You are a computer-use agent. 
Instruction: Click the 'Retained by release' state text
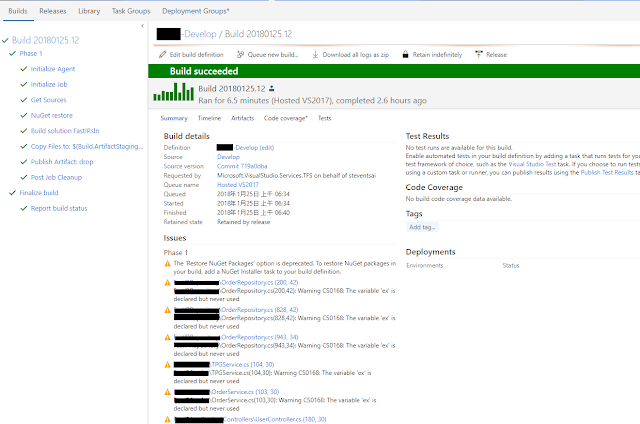pyautogui.click(x=243, y=222)
